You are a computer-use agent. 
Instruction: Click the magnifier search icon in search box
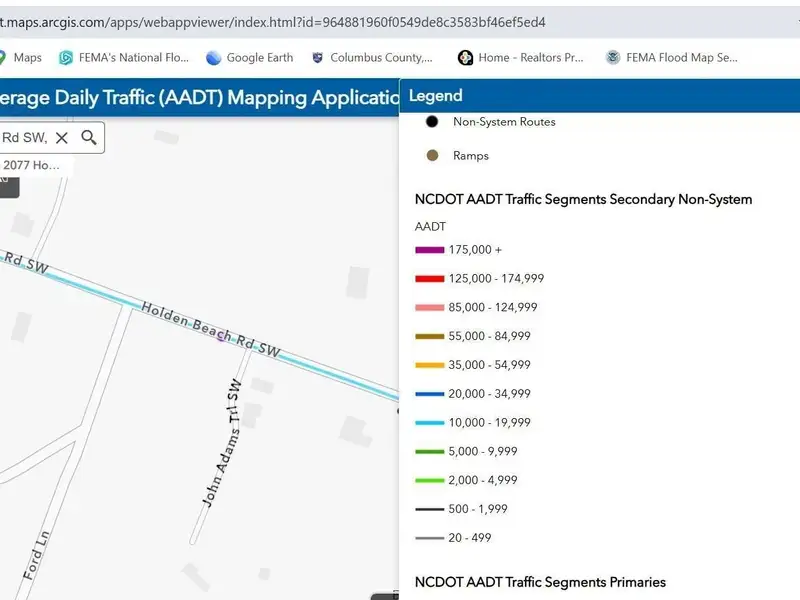(x=89, y=138)
